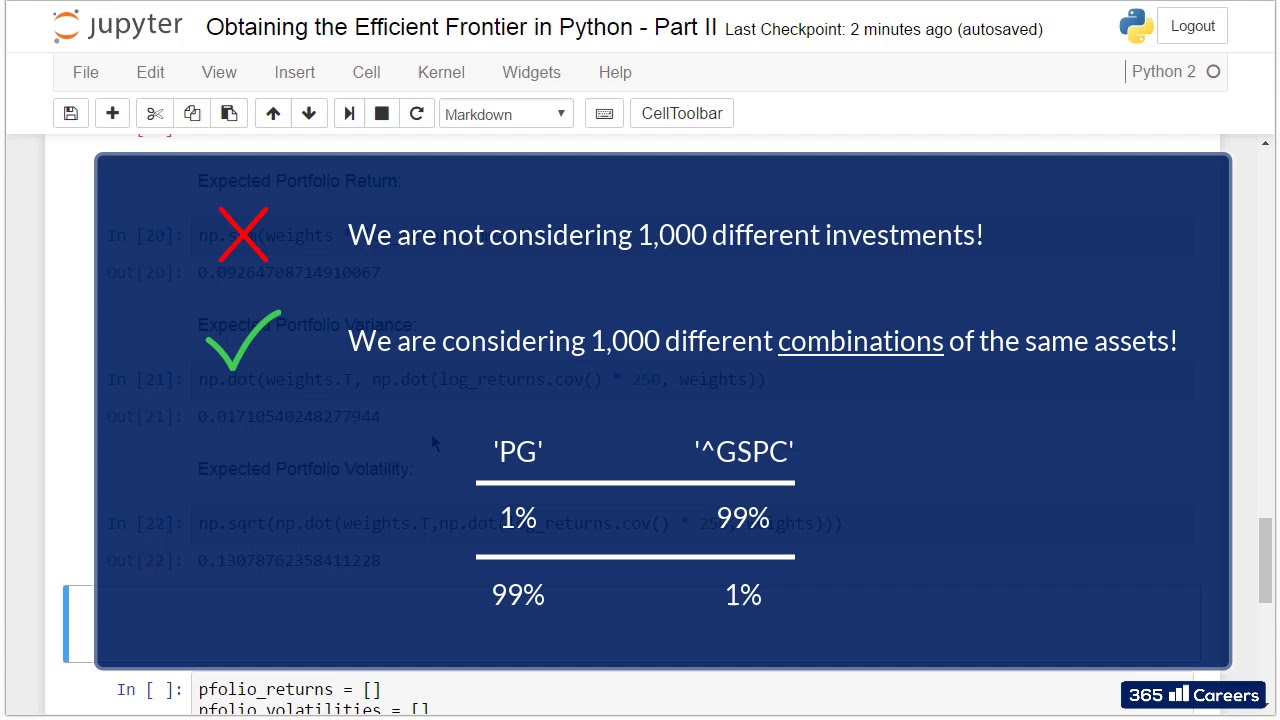Click the Last Checkpoint autosaved text
This screenshot has height=720, width=1280.
pyautogui.click(x=884, y=29)
